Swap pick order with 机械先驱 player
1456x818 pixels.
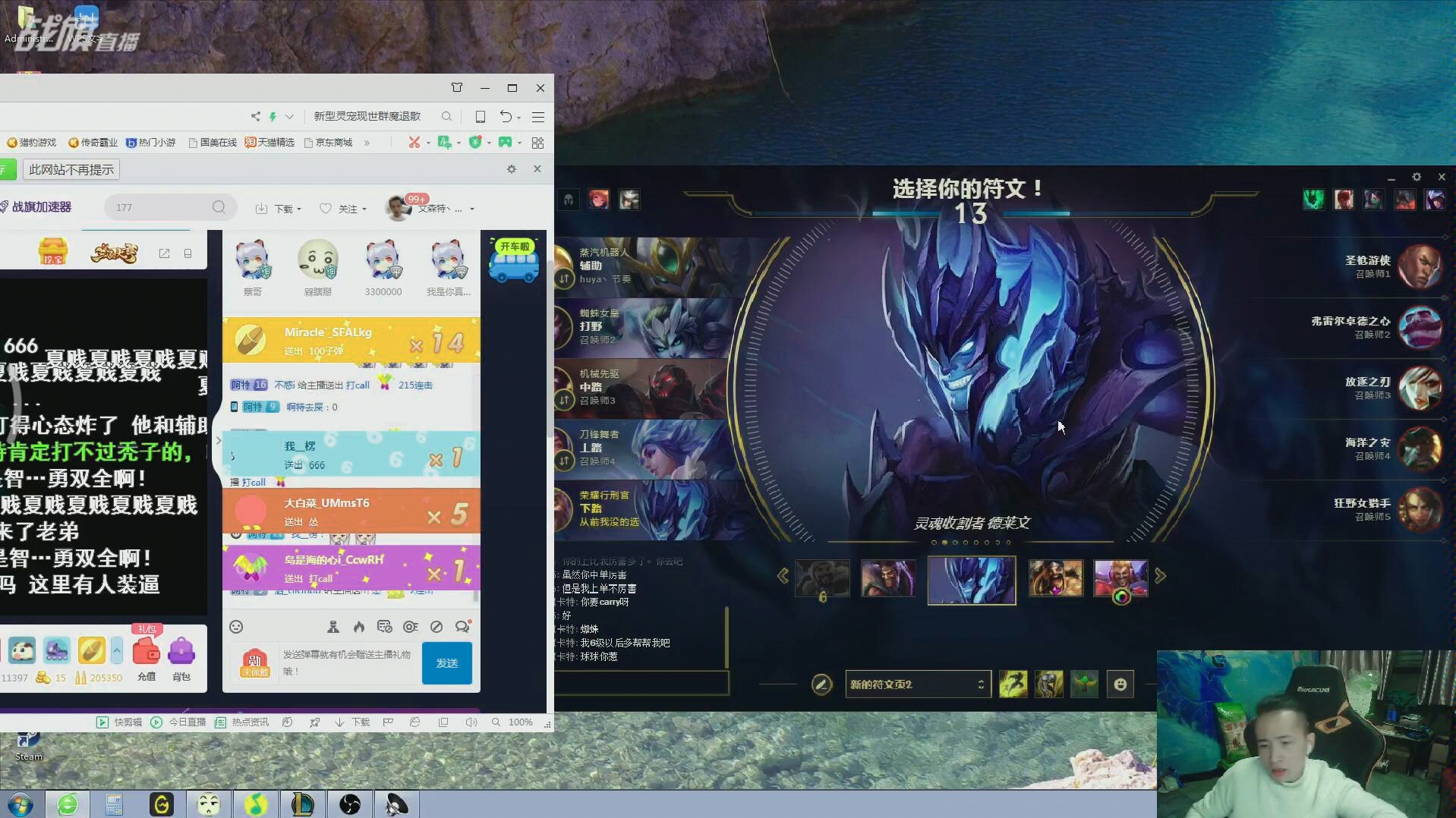564,399
